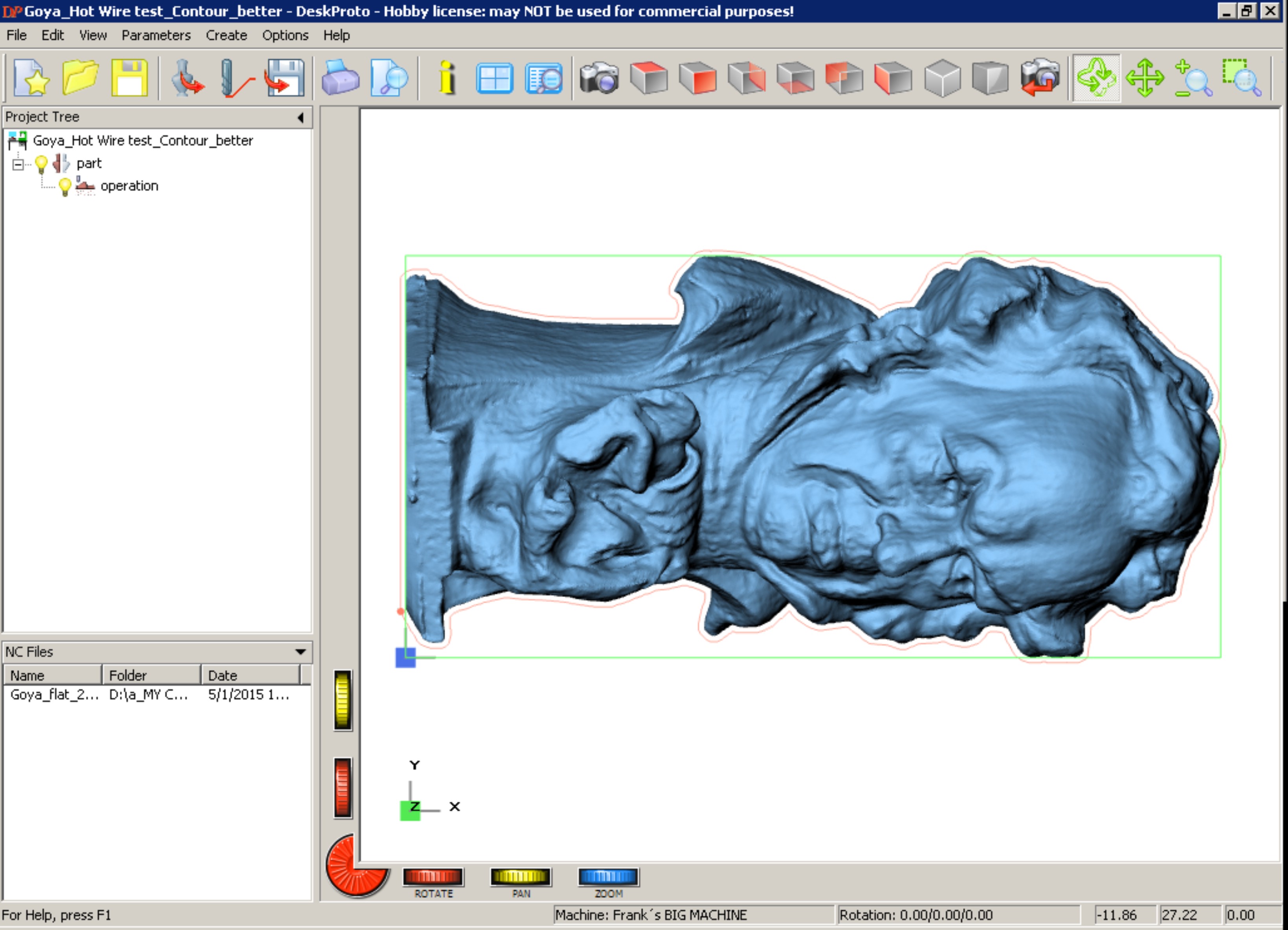
Task: Click the yellow Info icon
Action: [447, 78]
